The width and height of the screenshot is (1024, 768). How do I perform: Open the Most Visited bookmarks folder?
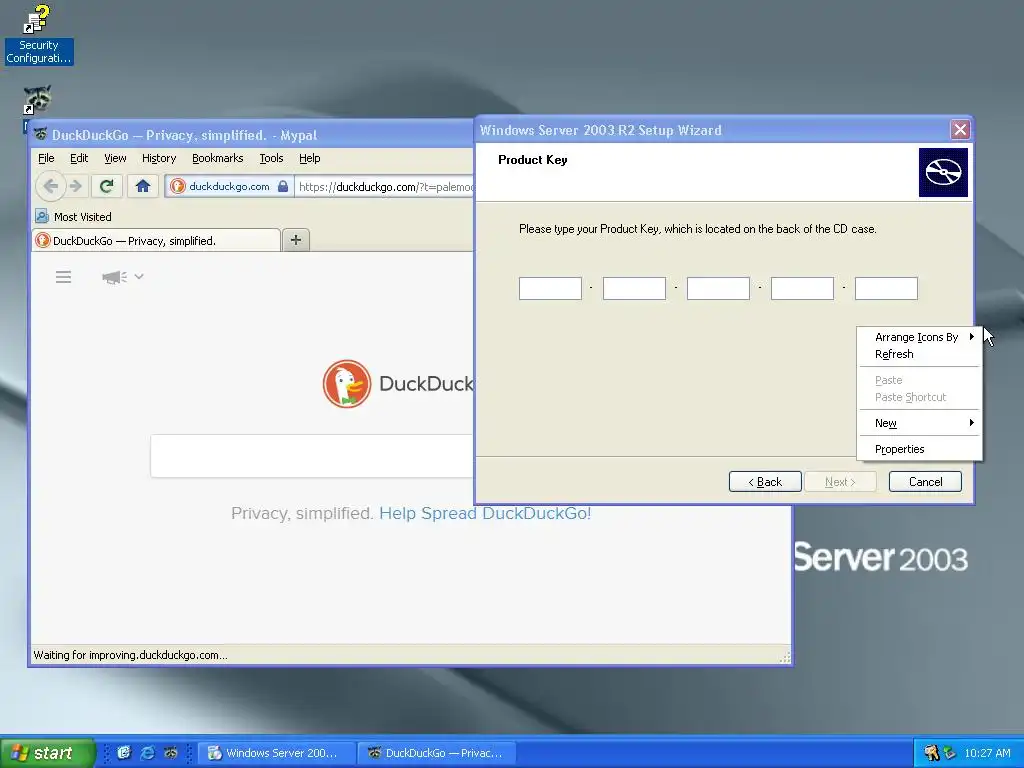[x=73, y=216]
